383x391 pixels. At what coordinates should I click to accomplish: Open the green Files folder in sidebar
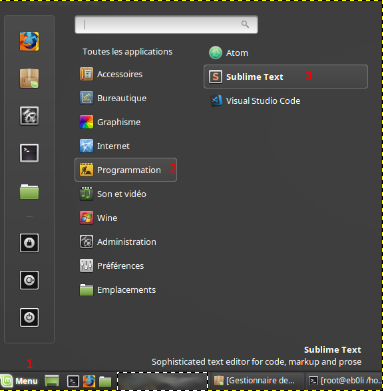29,191
